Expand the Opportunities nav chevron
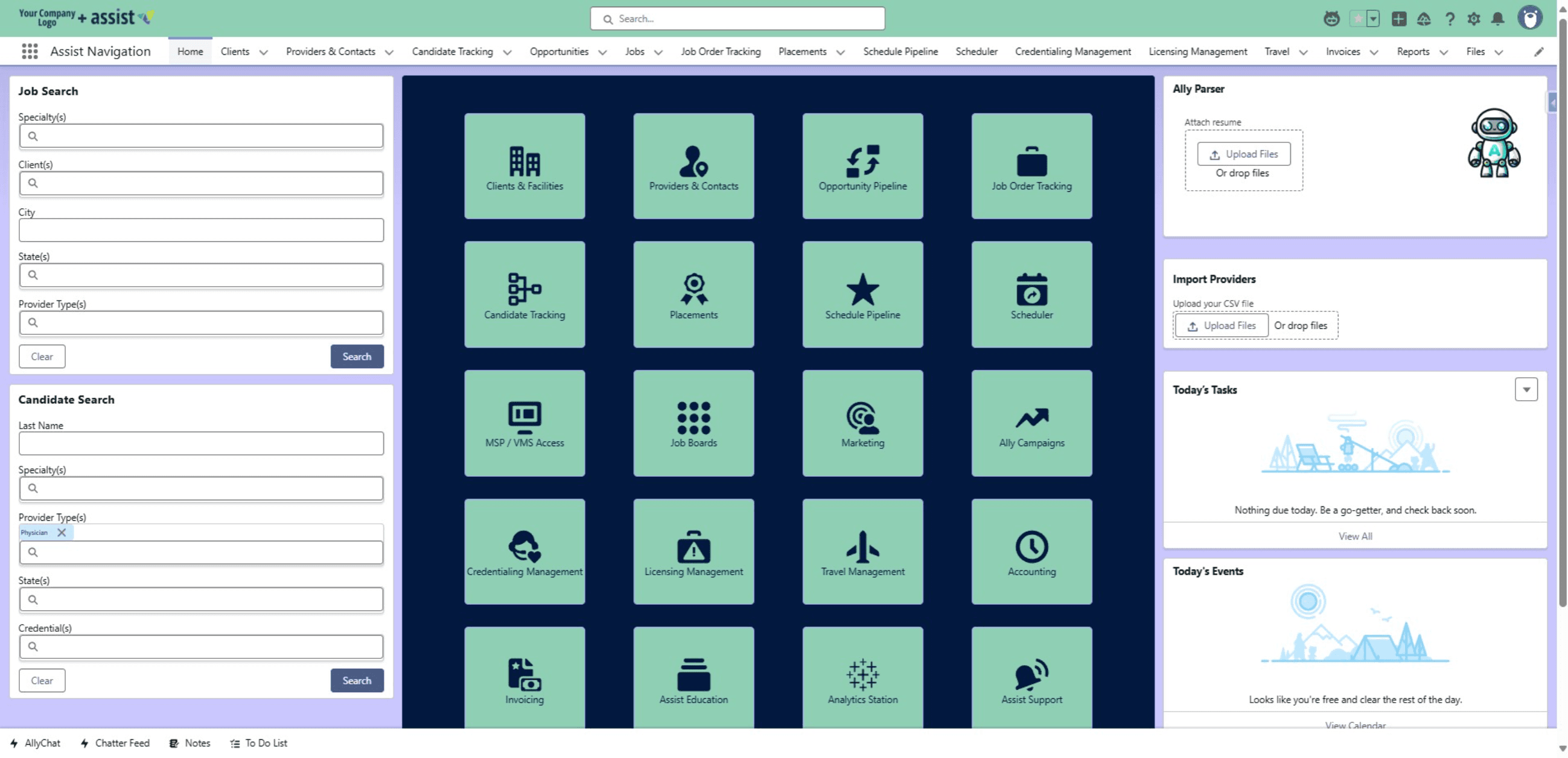Image resolution: width=1568 pixels, height=758 pixels. (x=602, y=53)
